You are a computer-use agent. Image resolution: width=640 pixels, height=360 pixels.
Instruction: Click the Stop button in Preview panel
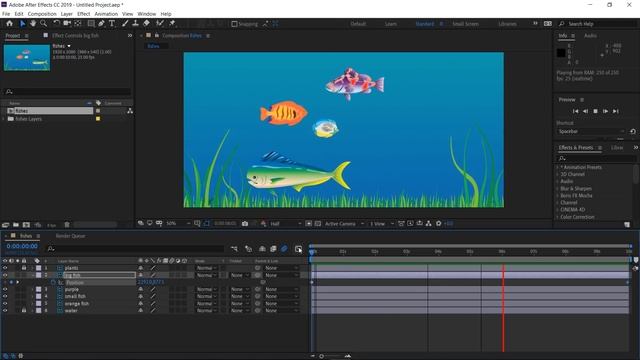coord(595,111)
